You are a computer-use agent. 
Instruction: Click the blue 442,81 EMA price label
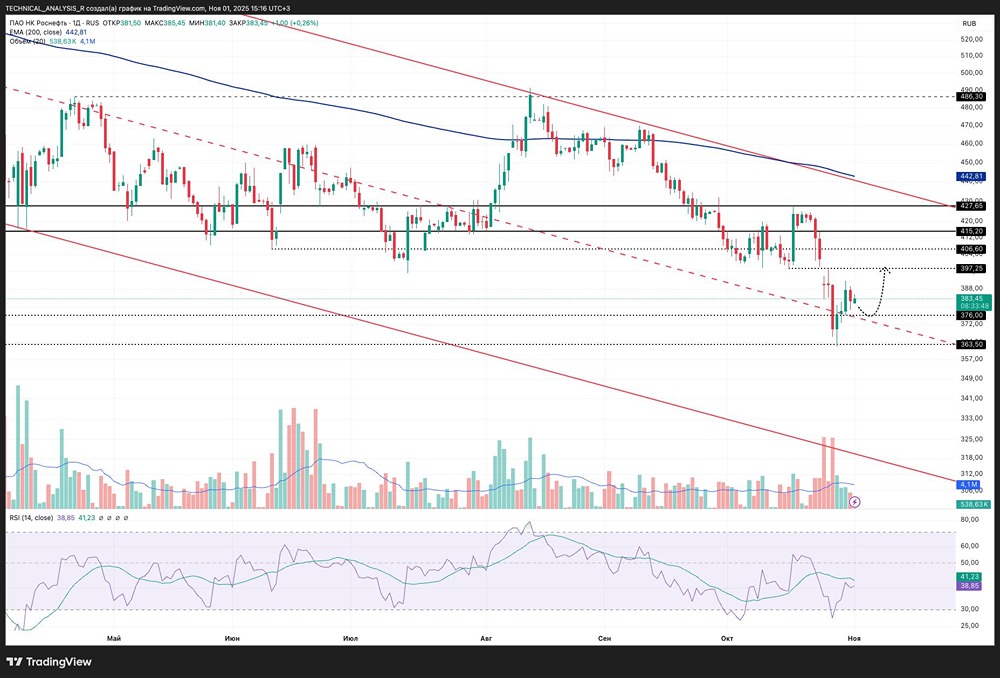(972, 176)
